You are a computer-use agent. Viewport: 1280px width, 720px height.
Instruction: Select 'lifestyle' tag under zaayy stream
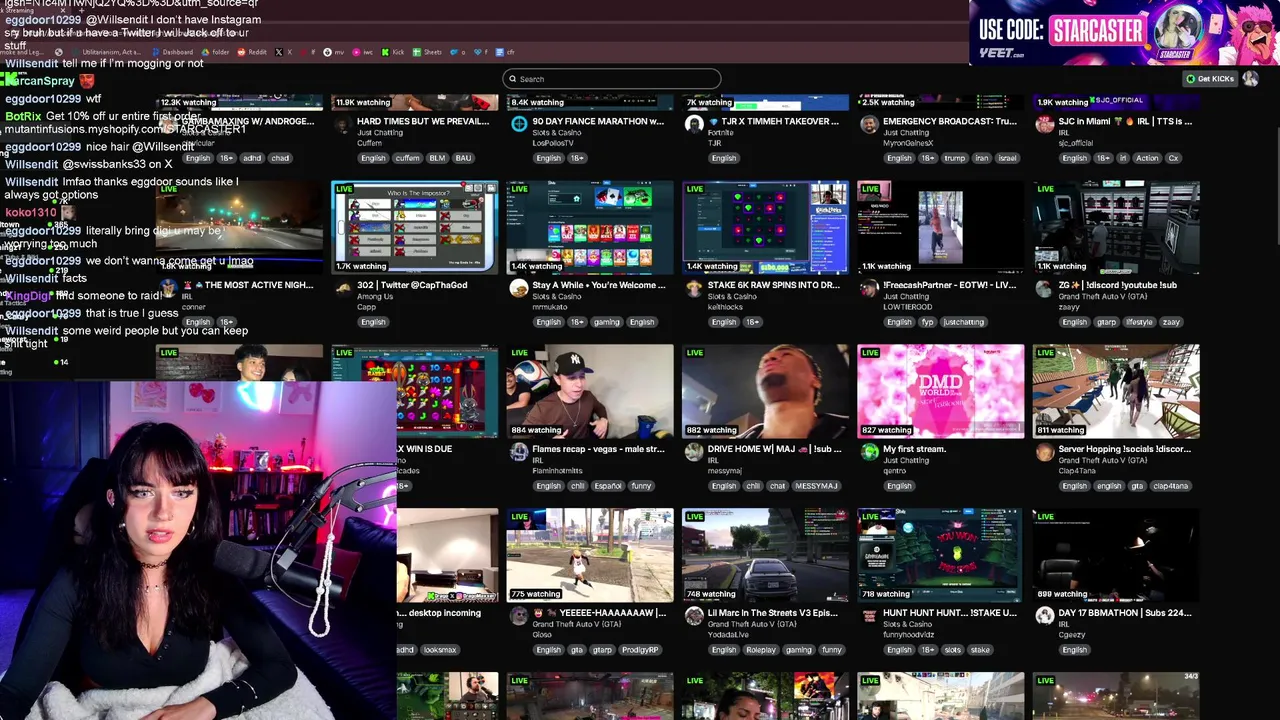(x=1139, y=322)
